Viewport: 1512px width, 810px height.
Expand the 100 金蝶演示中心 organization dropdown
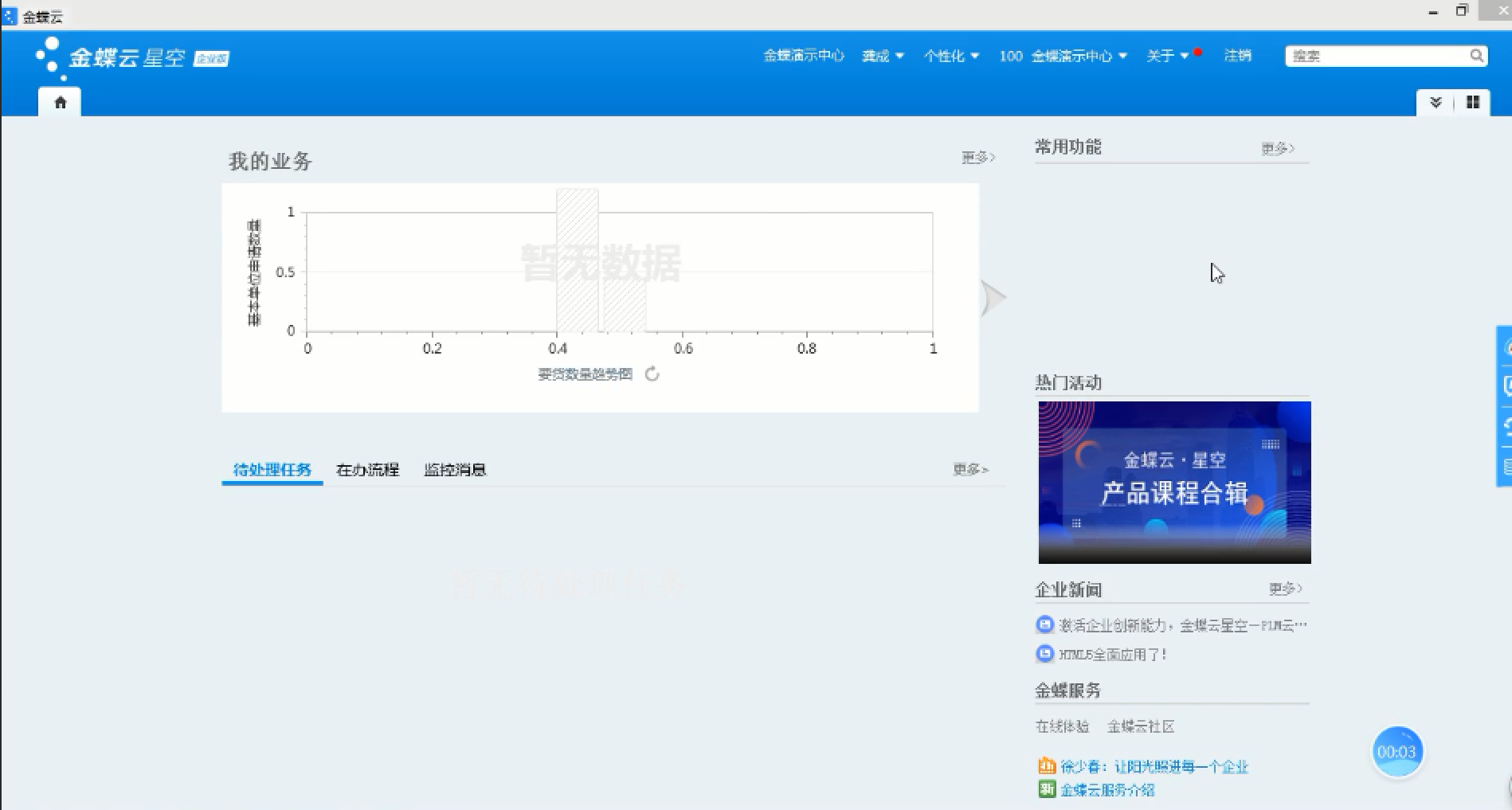[x=1063, y=56]
